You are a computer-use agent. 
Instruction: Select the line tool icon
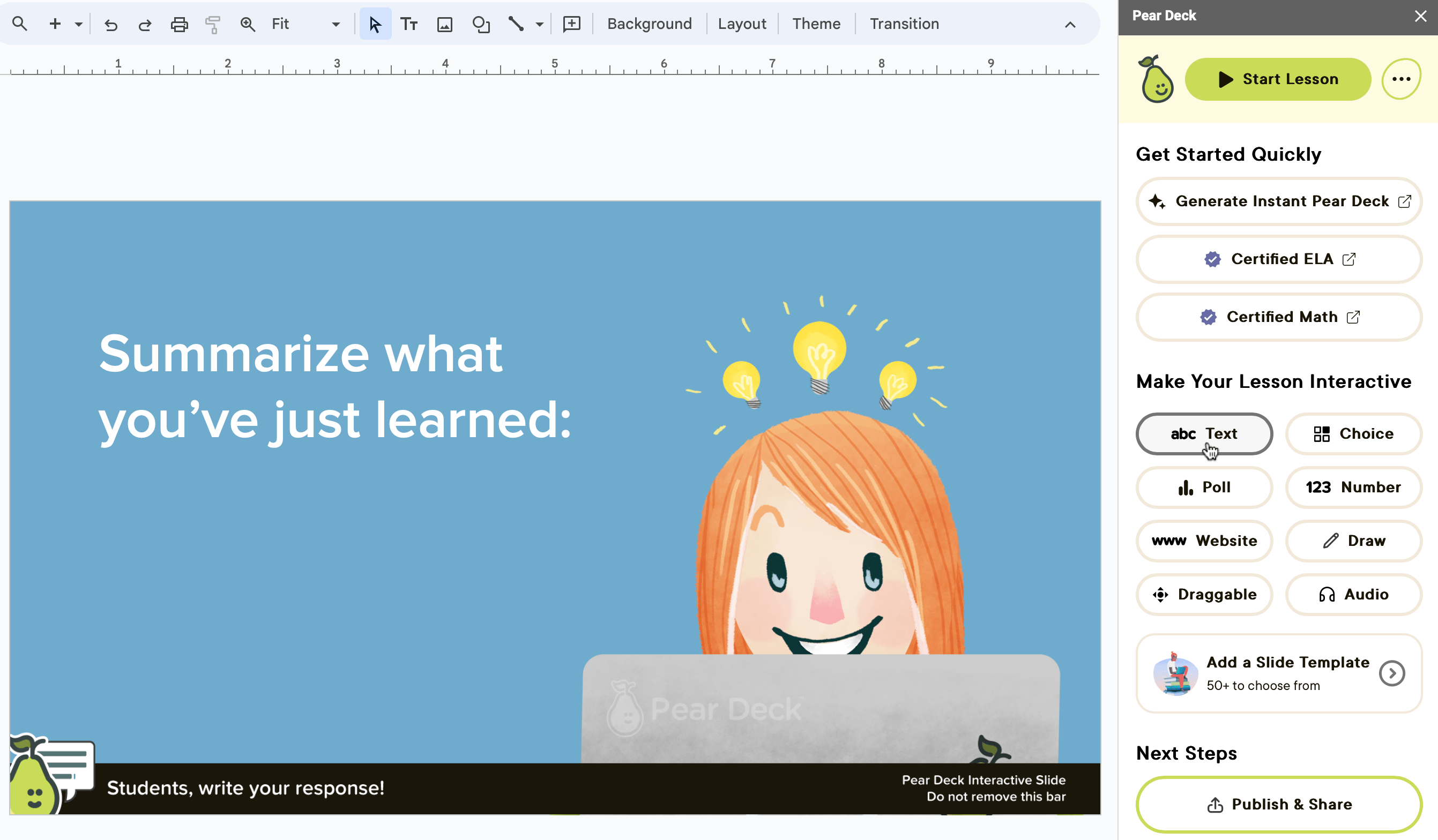coord(517,24)
